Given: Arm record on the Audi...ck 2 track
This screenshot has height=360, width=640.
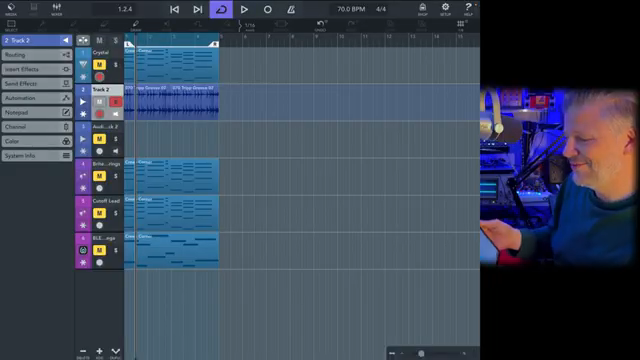Looking at the screenshot, I should 99,151.
